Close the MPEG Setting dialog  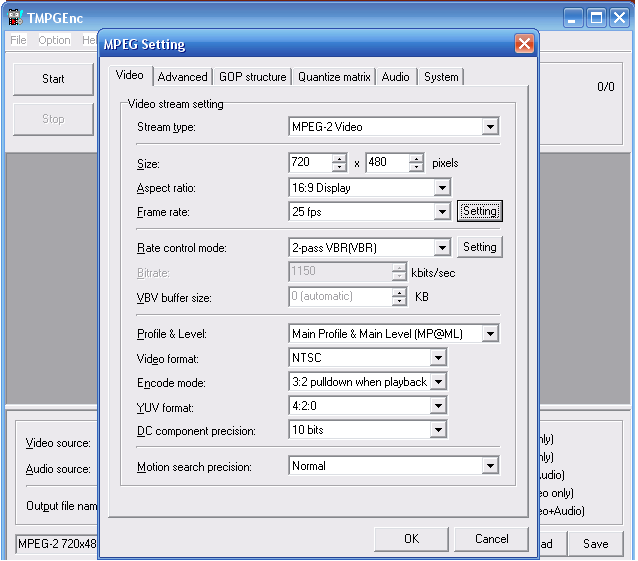tap(524, 43)
